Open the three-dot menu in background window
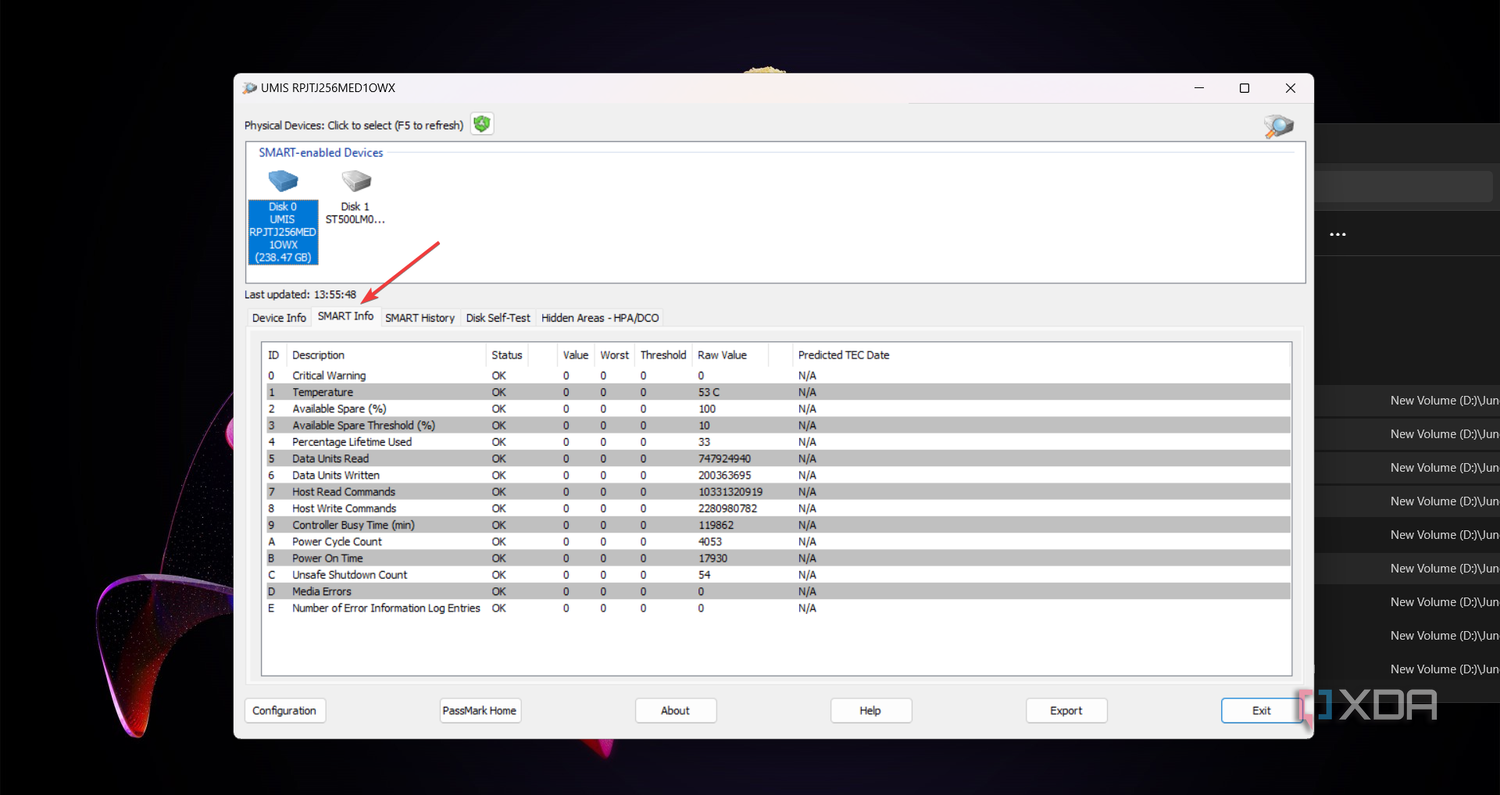Screen dimensions: 1500x795 (x=1337, y=235)
